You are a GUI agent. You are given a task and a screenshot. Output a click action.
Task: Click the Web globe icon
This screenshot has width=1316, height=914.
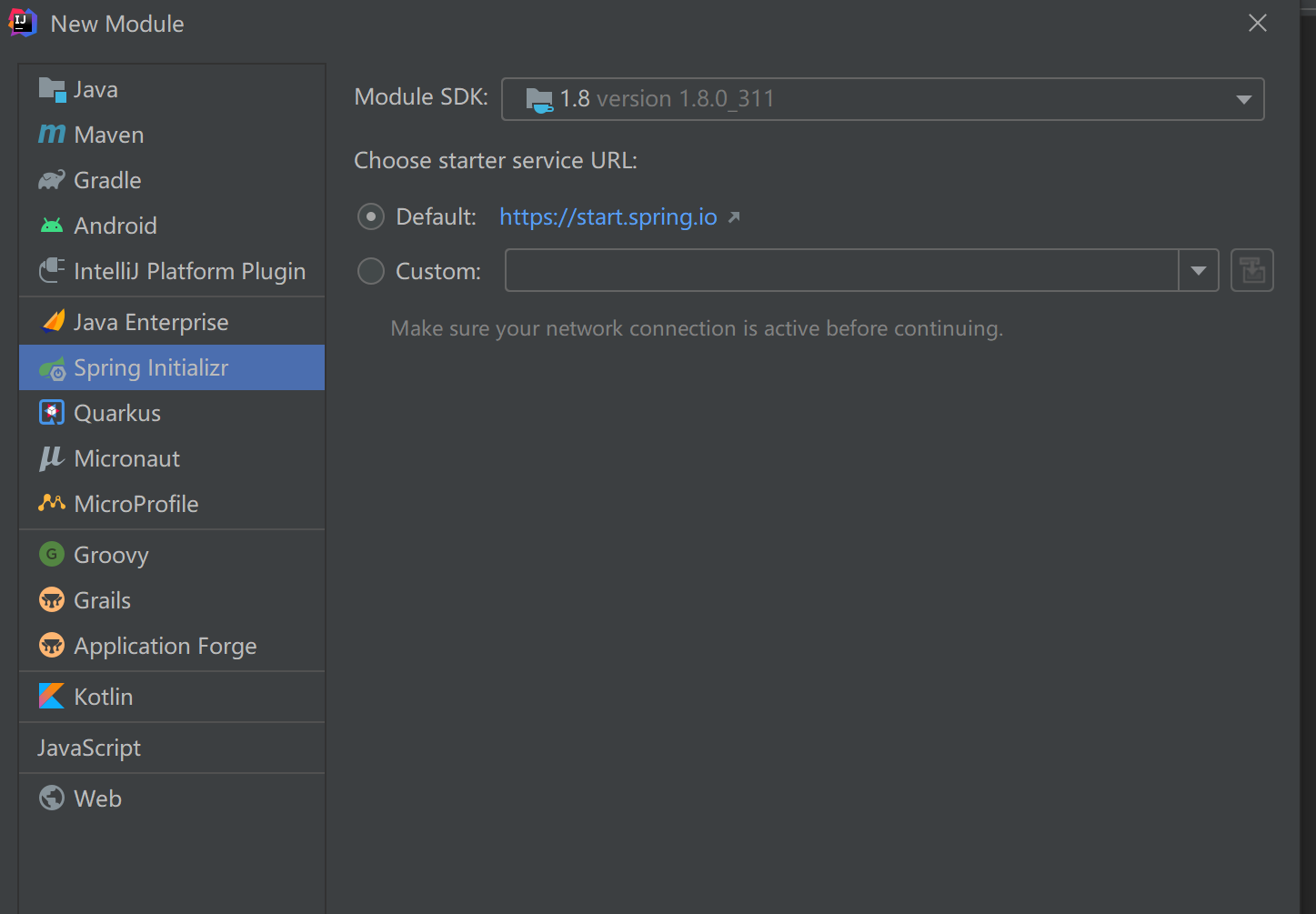(52, 798)
